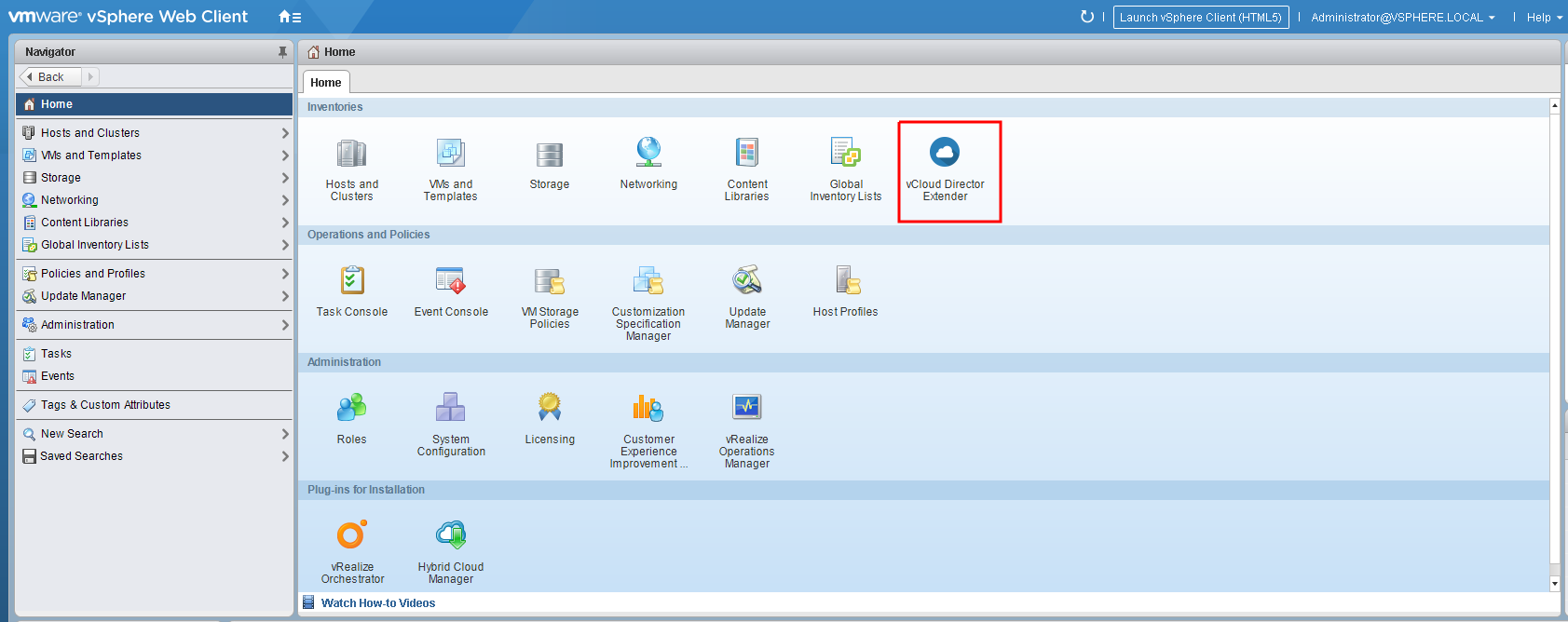Select Tags & Custom Attributes in Navigator
The height and width of the screenshot is (622, 1568).
coord(154,405)
